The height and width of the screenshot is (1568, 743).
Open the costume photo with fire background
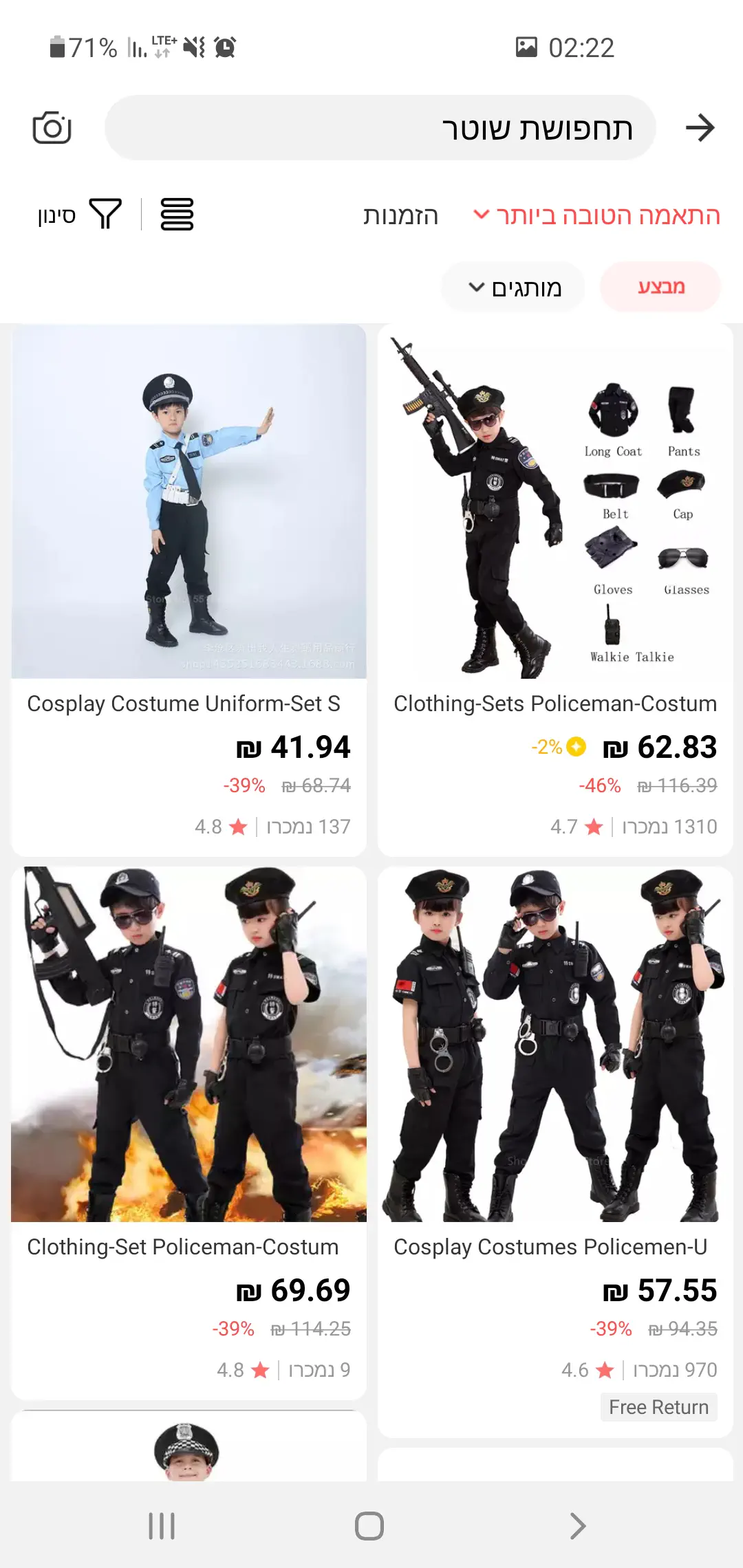pos(189,1044)
